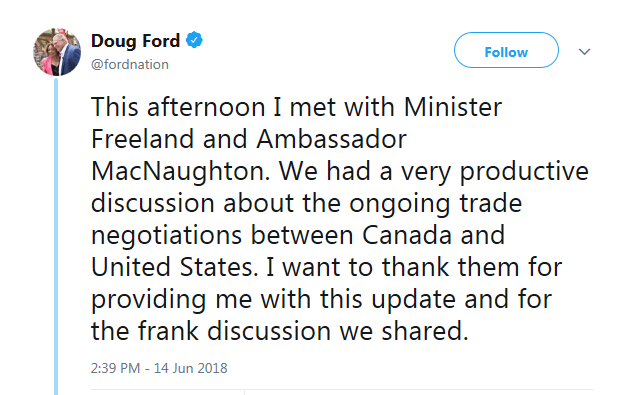Click the words very productive in the tweet
This screenshot has height=395, width=623.
[495, 172]
